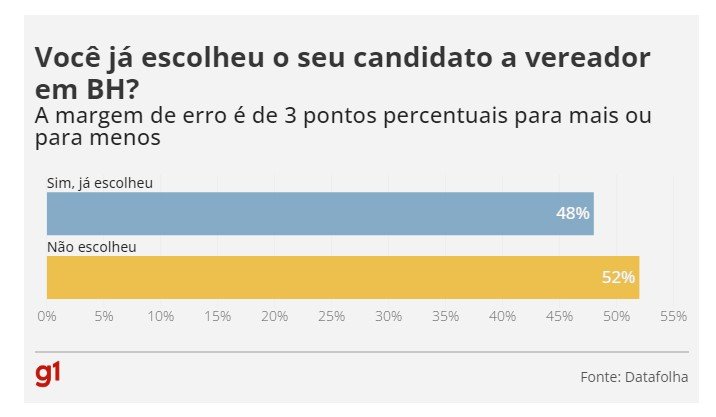Click the 30% axis tick label
The width and height of the screenshot is (716, 417).
click(x=389, y=316)
